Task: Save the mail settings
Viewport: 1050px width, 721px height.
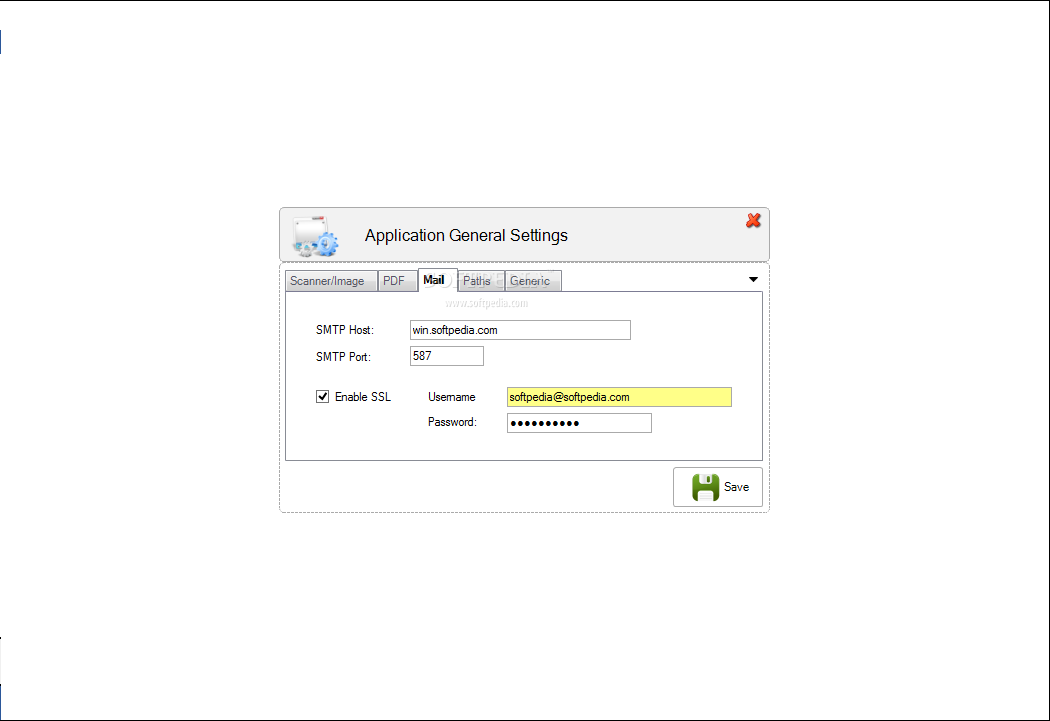Action: (x=718, y=487)
